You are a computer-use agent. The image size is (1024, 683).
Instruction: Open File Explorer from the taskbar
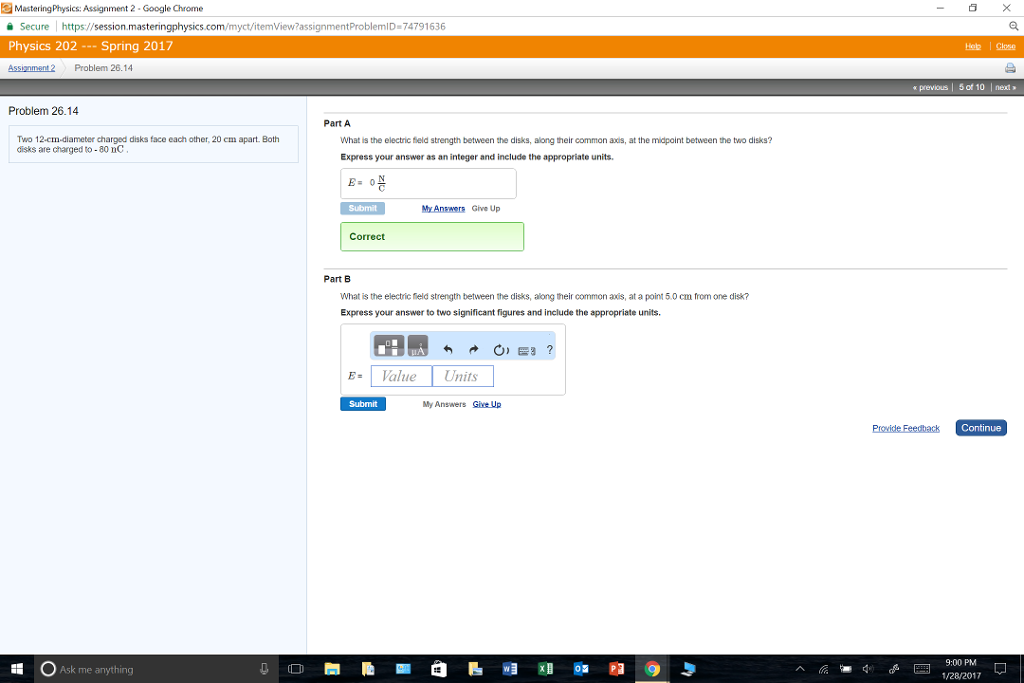[x=332, y=669]
